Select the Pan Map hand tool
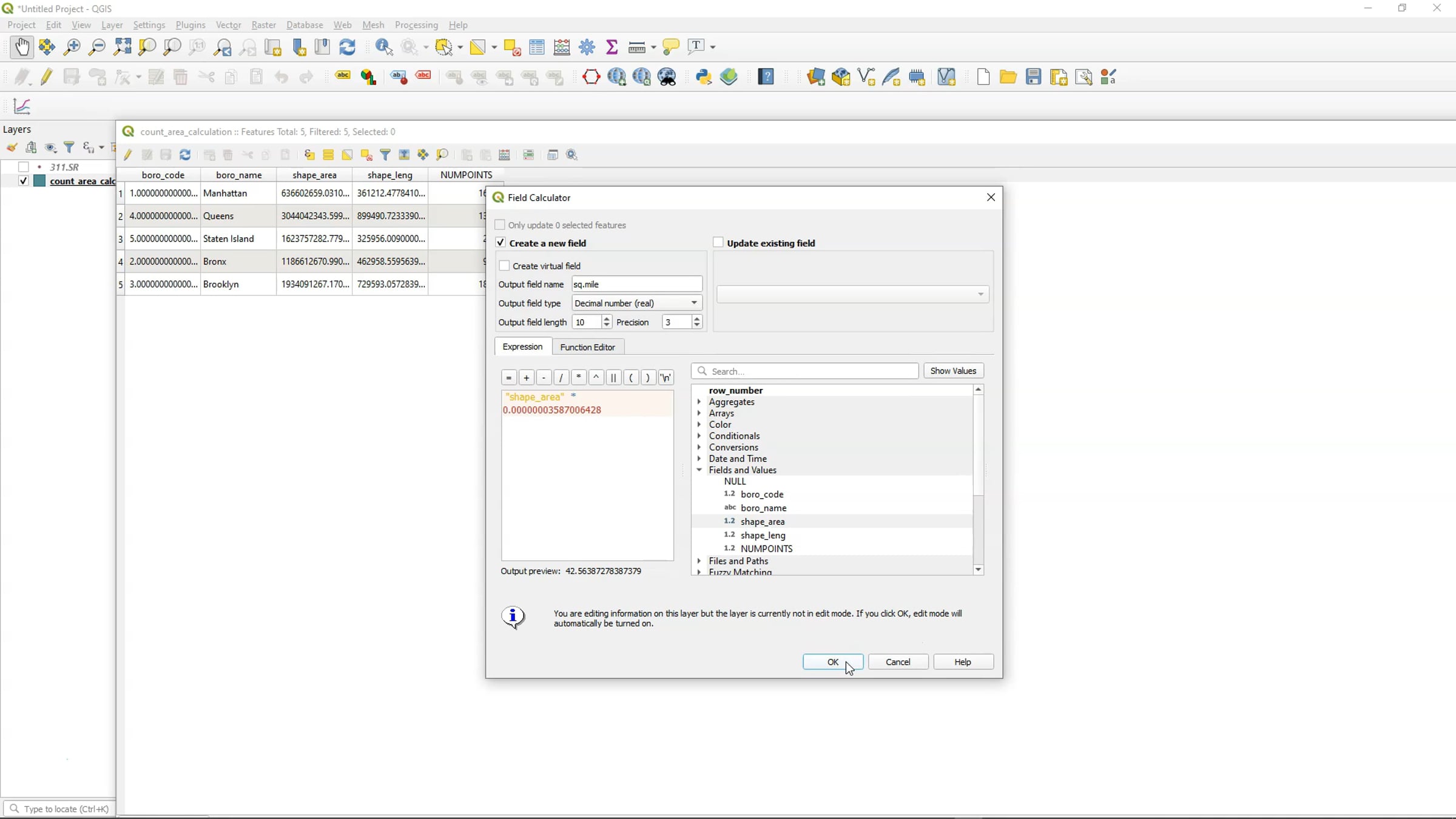Viewport: 1456px width, 819px height. pyautogui.click(x=22, y=47)
